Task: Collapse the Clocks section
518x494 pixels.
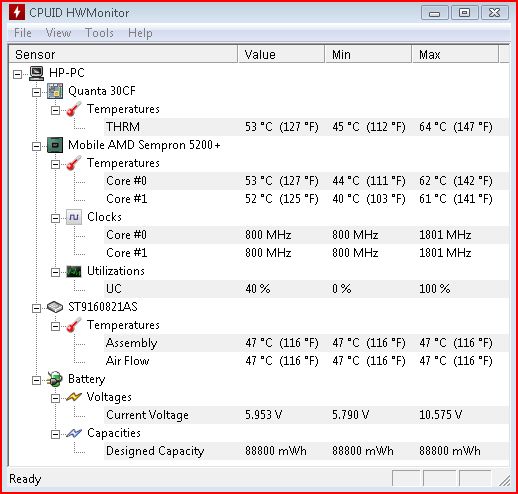Action: [55, 218]
